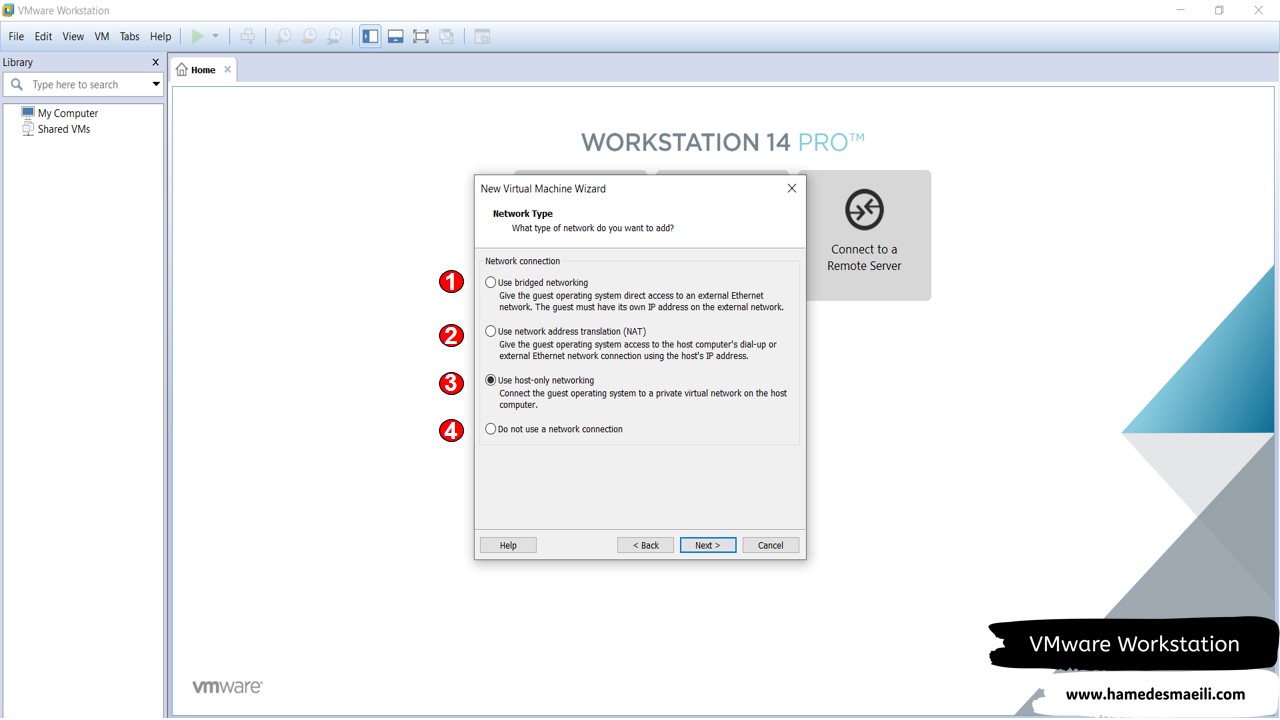Select Use bridged networking option
The width and height of the screenshot is (1280, 720).
(490, 283)
